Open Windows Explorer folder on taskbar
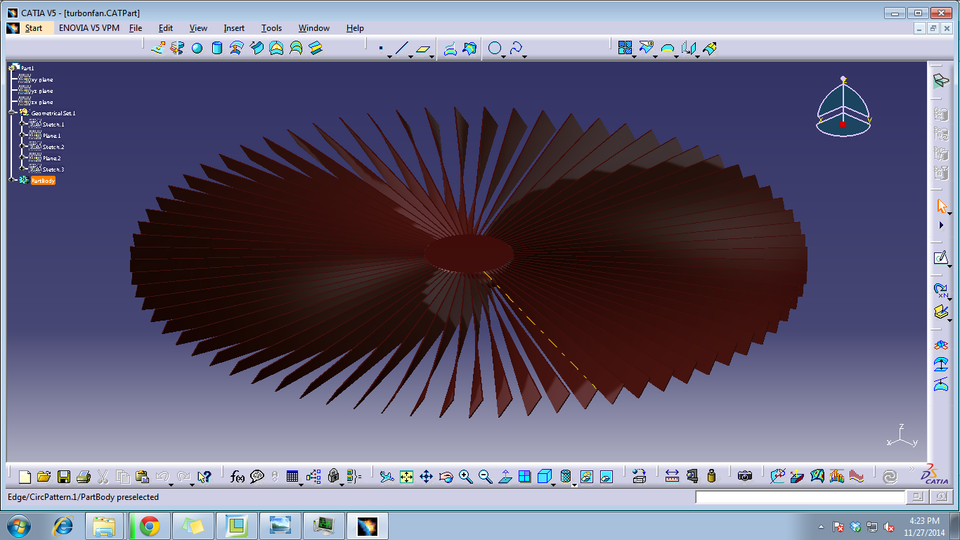 point(104,526)
